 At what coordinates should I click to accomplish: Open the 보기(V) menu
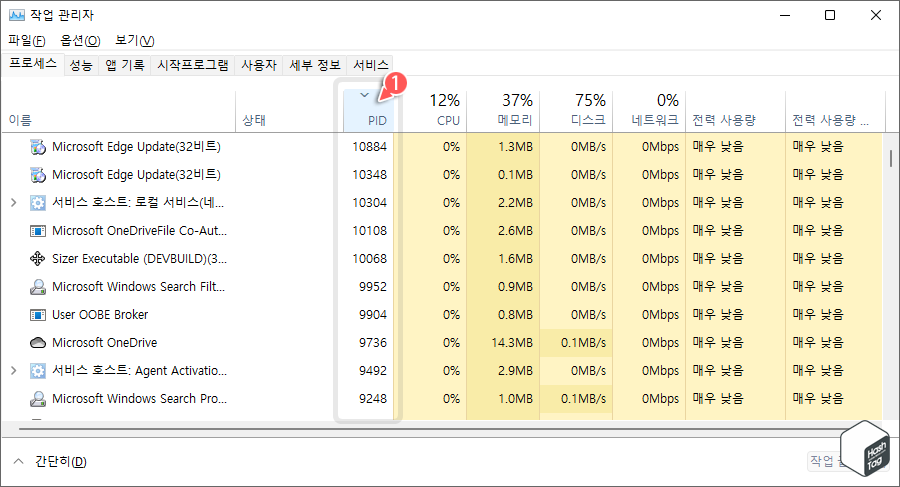pos(134,40)
